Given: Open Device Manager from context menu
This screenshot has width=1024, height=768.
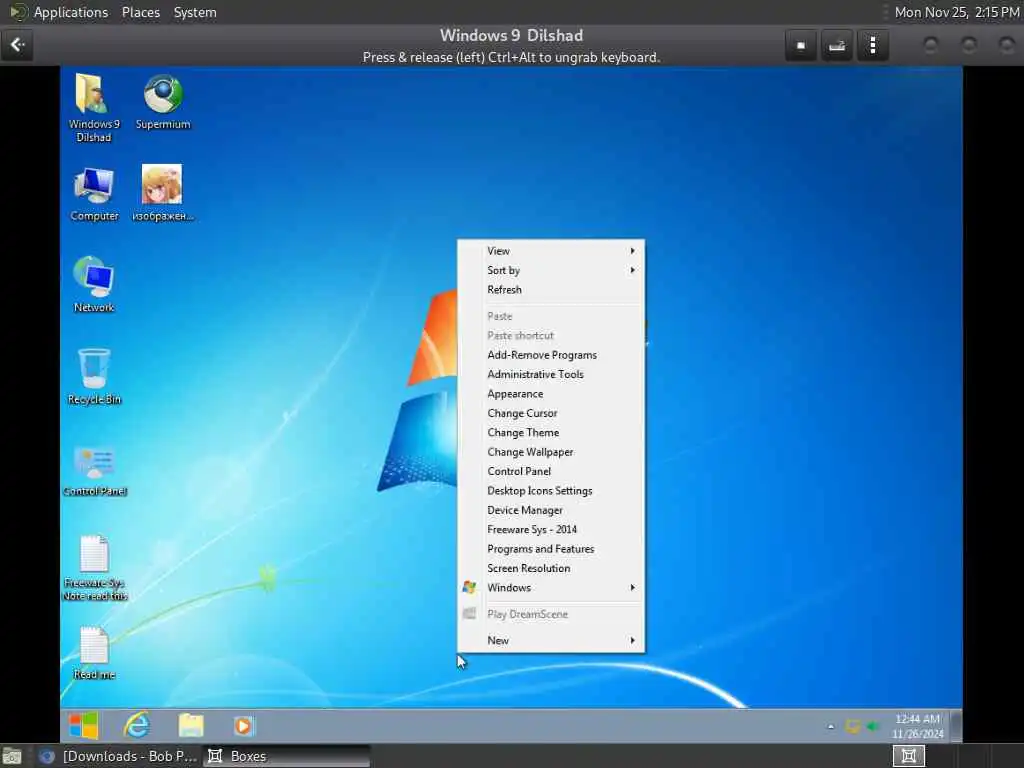Looking at the screenshot, I should (x=551, y=510).
